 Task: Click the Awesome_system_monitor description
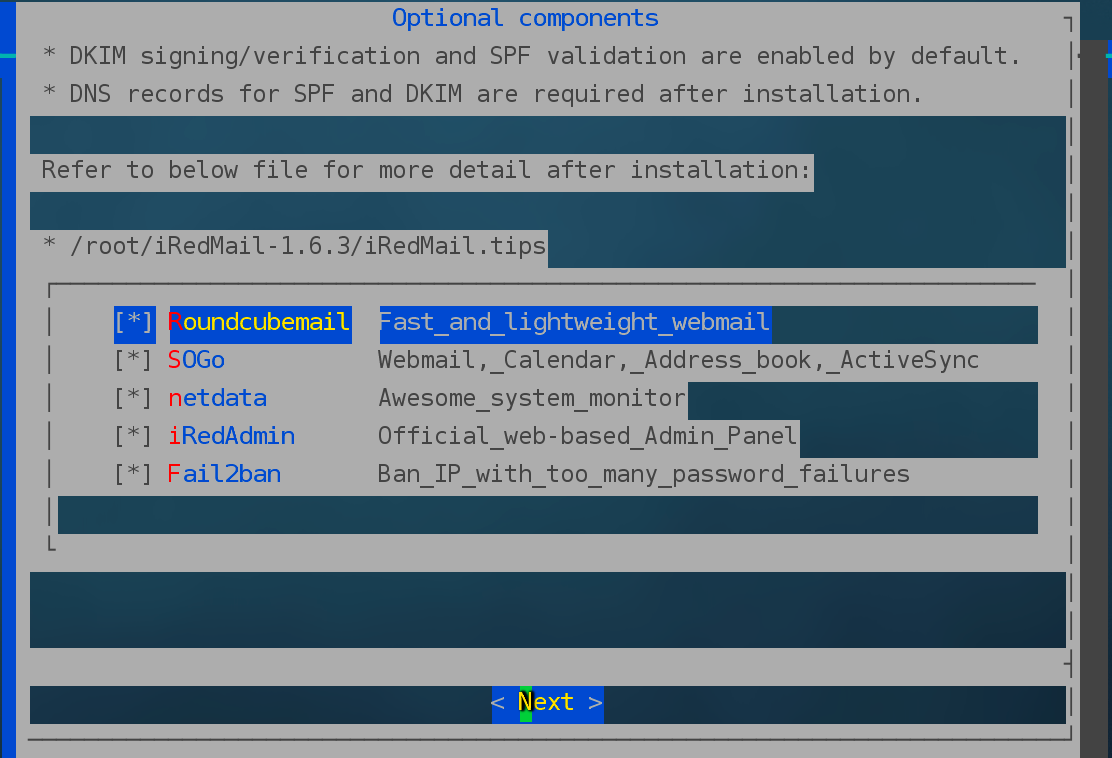click(532, 398)
